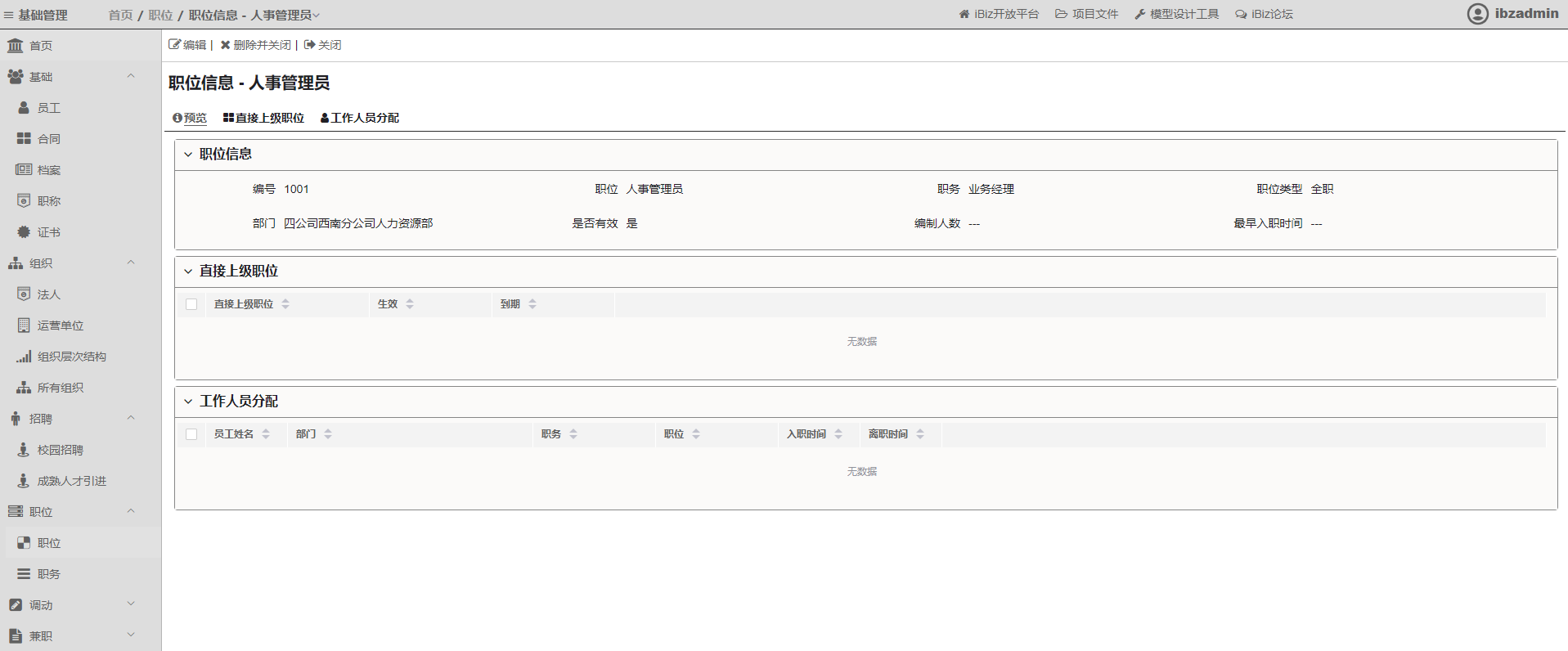
Task: Click the 职务 list icon in sidebar
Action: 24,573
